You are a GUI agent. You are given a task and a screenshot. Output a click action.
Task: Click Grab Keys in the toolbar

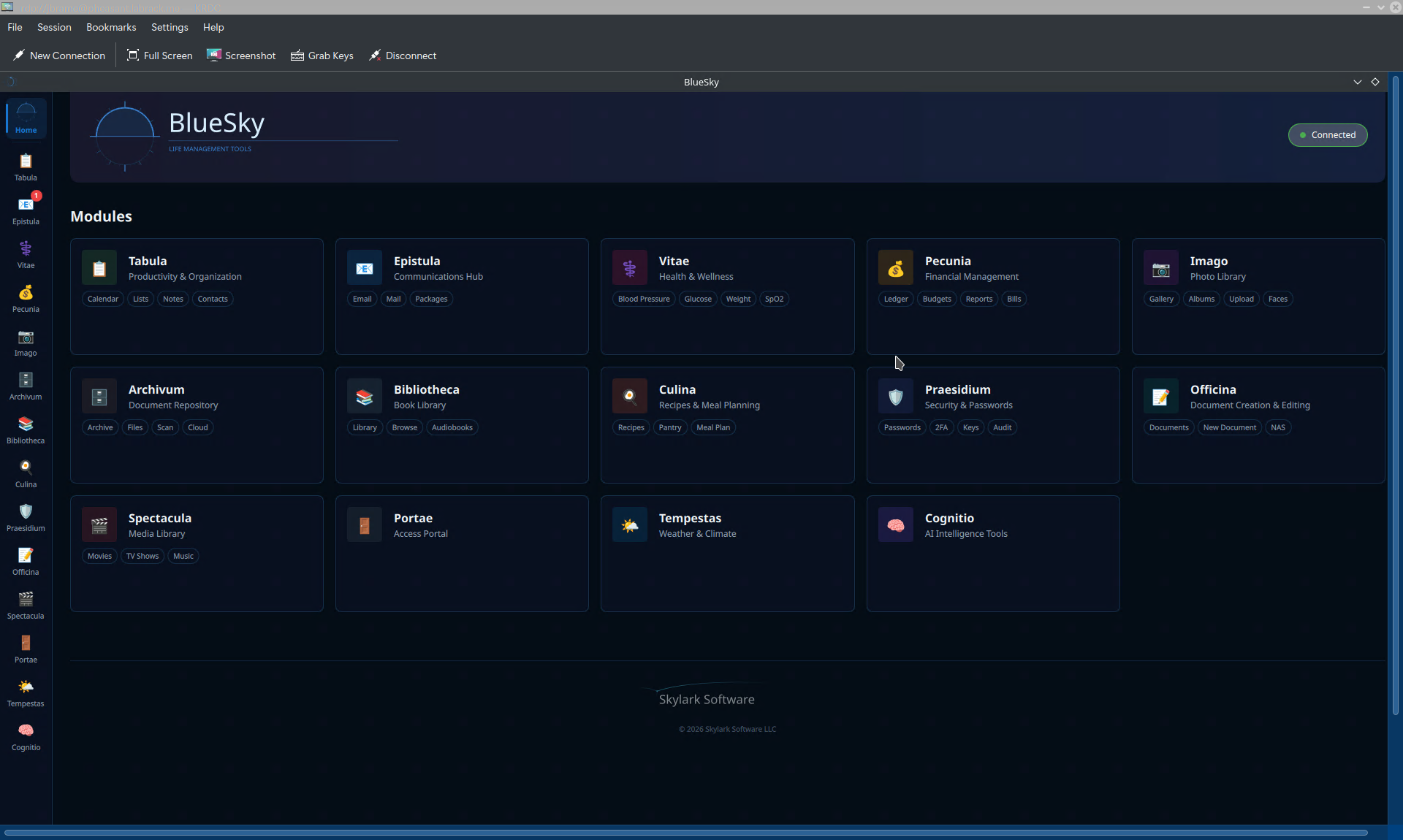(x=322, y=56)
